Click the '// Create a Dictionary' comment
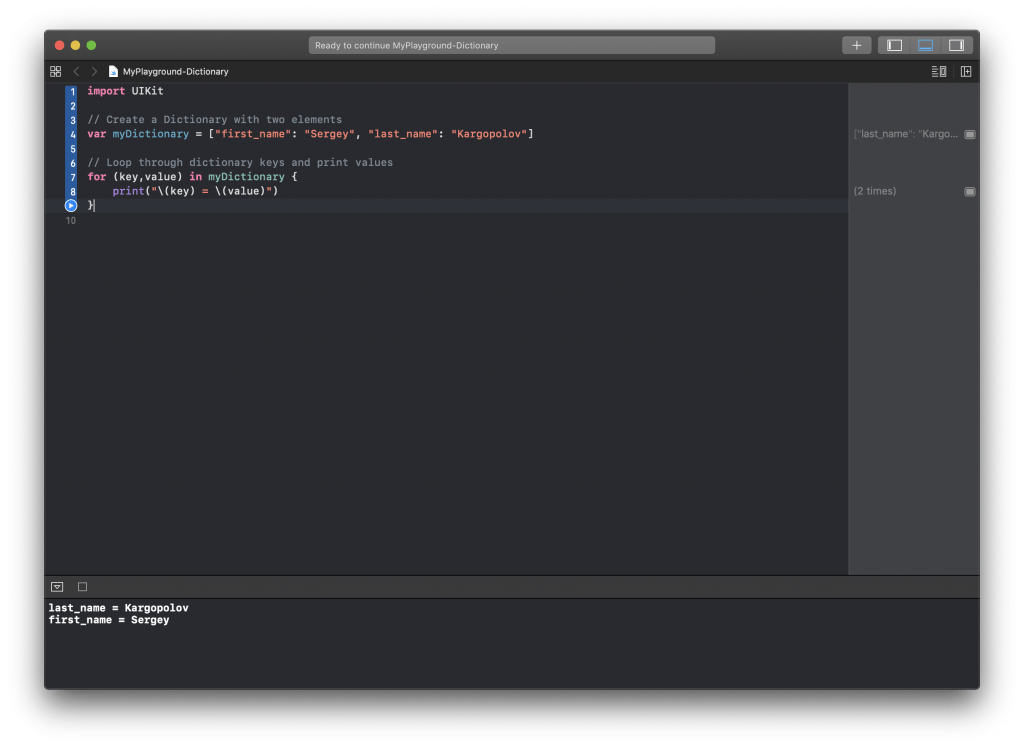Viewport: 1024px width, 748px height. (215, 120)
